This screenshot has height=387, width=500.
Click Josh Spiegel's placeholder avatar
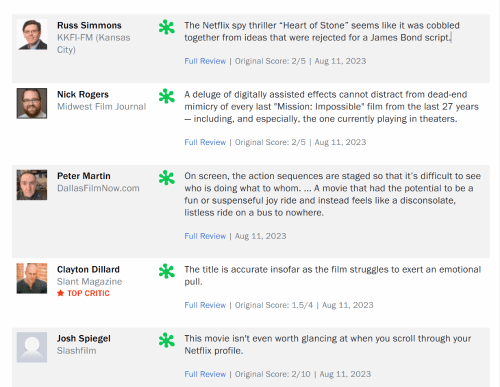(x=32, y=347)
